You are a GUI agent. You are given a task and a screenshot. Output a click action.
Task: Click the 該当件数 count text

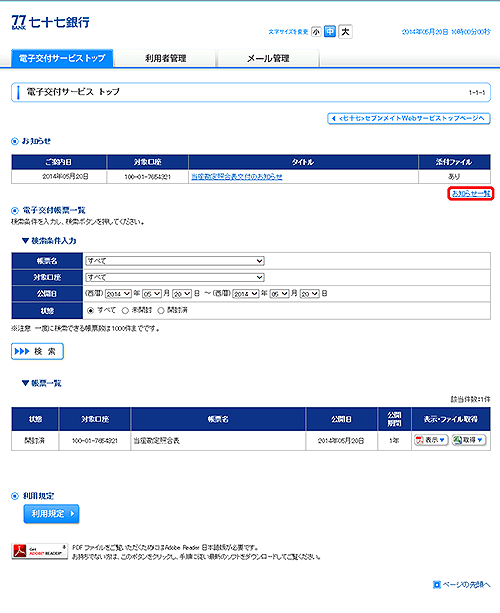click(x=470, y=399)
